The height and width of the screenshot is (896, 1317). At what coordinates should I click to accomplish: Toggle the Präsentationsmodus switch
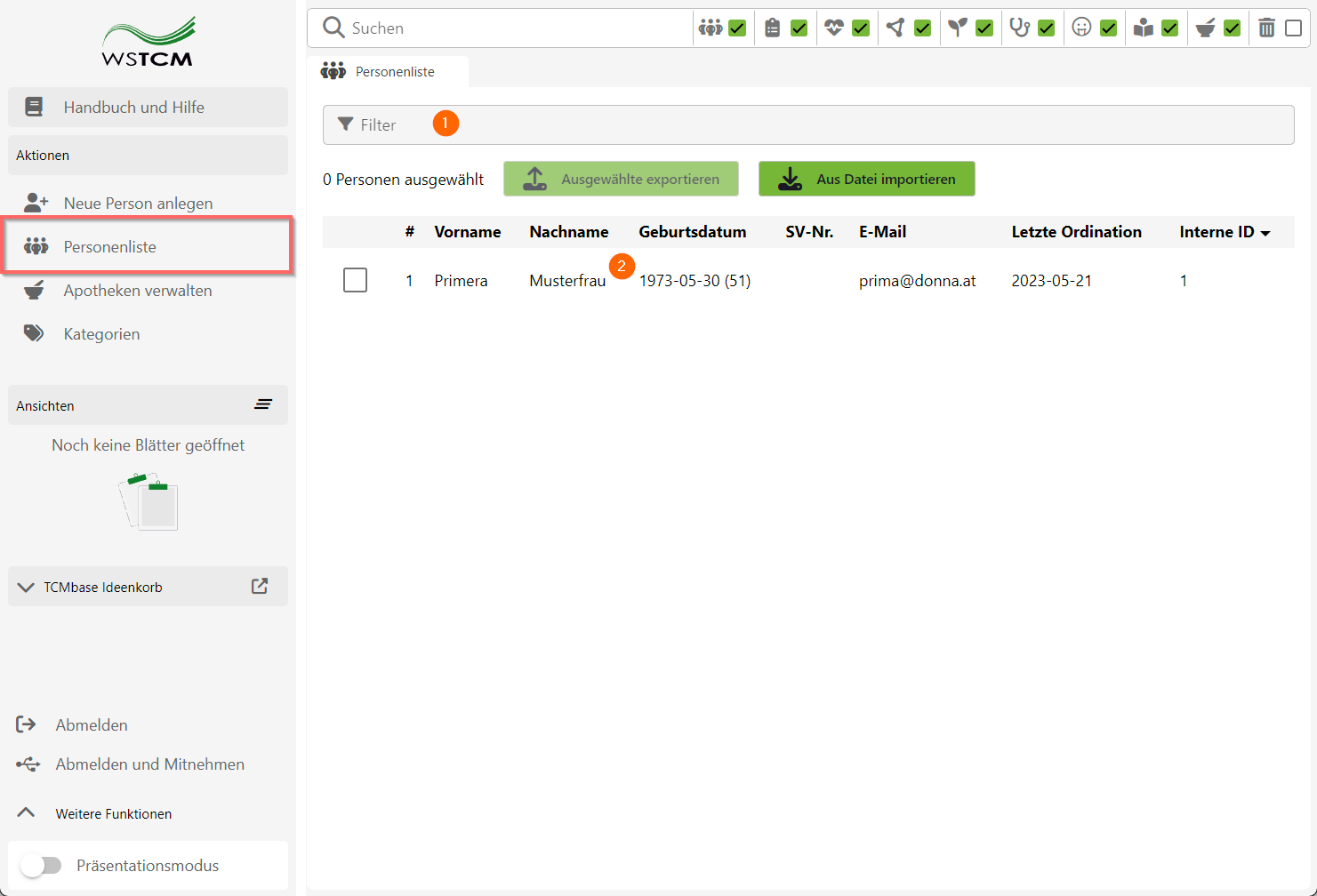tap(41, 865)
